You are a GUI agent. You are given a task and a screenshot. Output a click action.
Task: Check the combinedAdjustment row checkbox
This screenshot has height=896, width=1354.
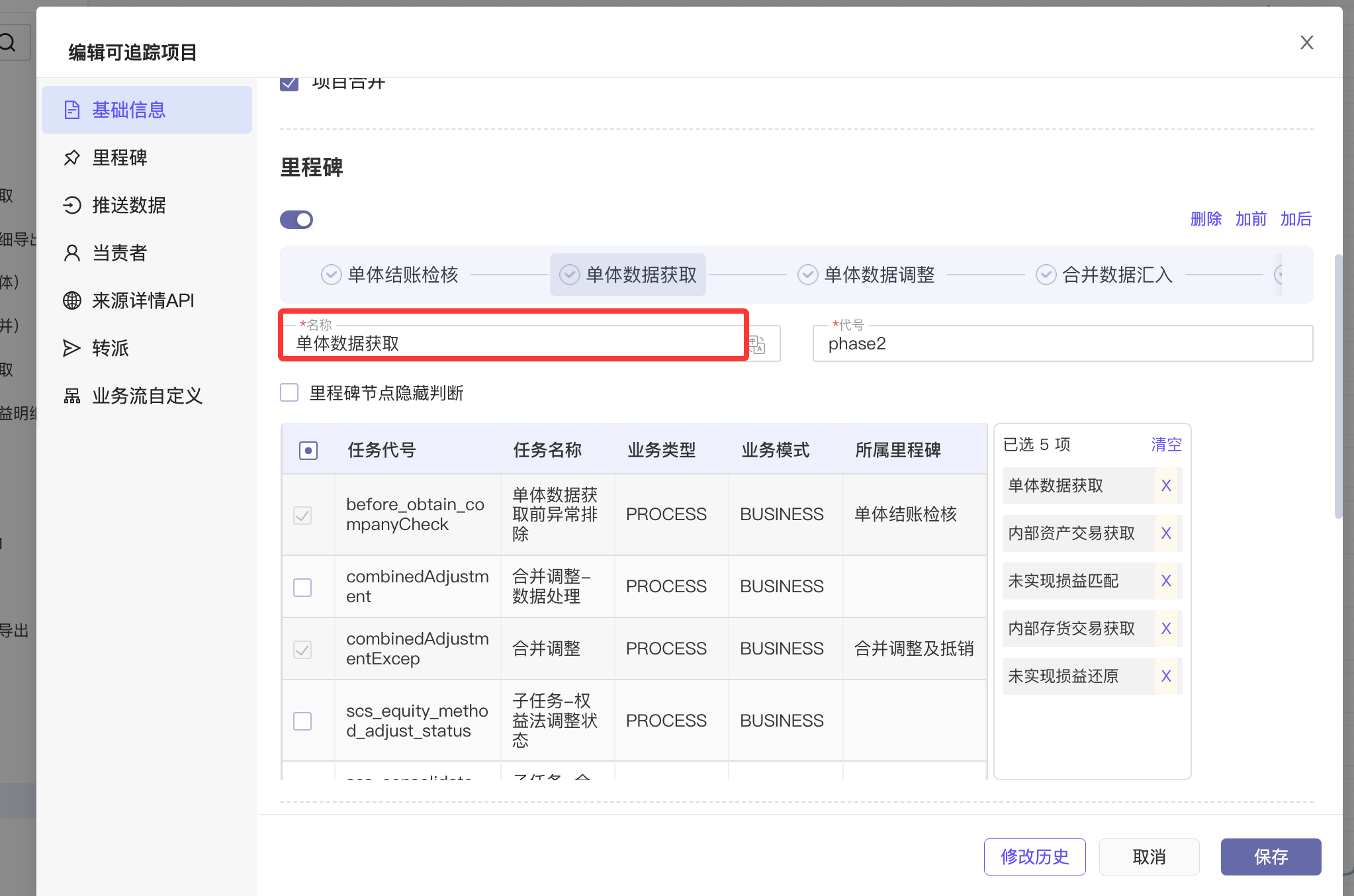point(302,587)
